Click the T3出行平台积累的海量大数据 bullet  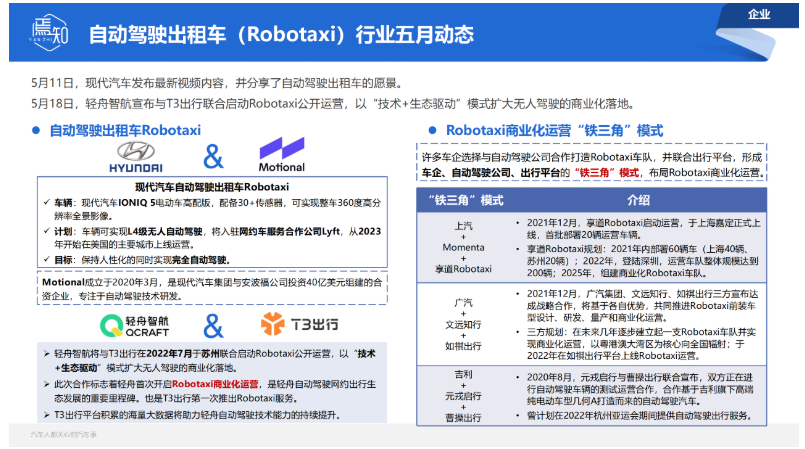pos(191,415)
